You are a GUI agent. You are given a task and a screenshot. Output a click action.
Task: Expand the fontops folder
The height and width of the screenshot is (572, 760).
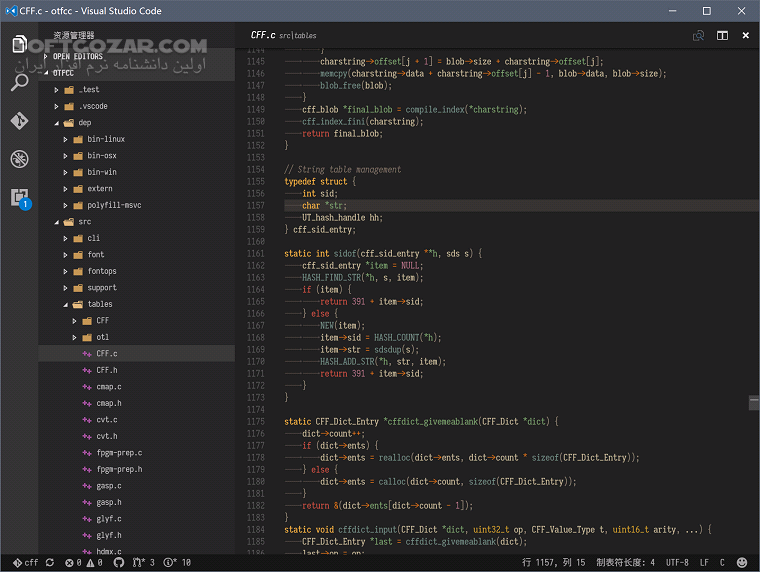click(x=137, y=270)
